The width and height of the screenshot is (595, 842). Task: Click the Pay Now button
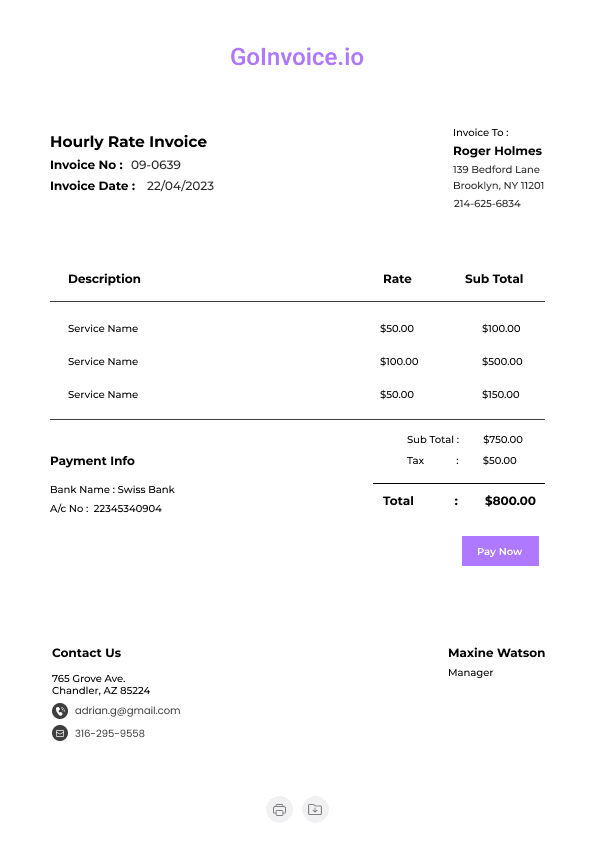coord(500,551)
